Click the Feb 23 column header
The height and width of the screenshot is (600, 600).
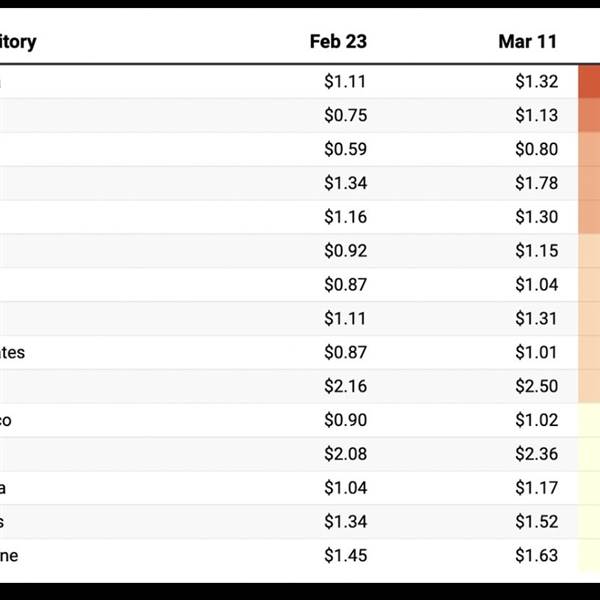point(338,41)
